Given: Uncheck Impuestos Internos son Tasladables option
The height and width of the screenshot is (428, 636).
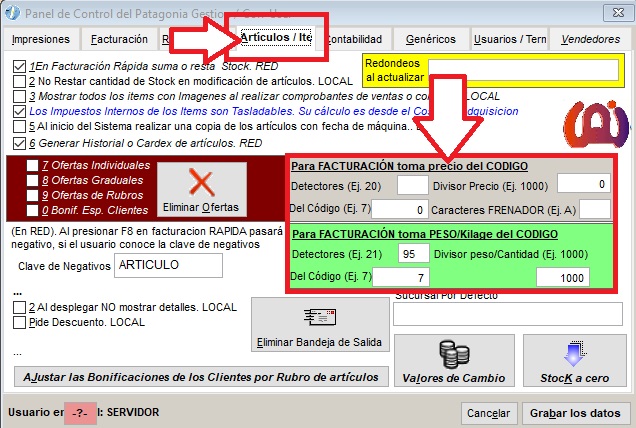Looking at the screenshot, I should [19, 111].
